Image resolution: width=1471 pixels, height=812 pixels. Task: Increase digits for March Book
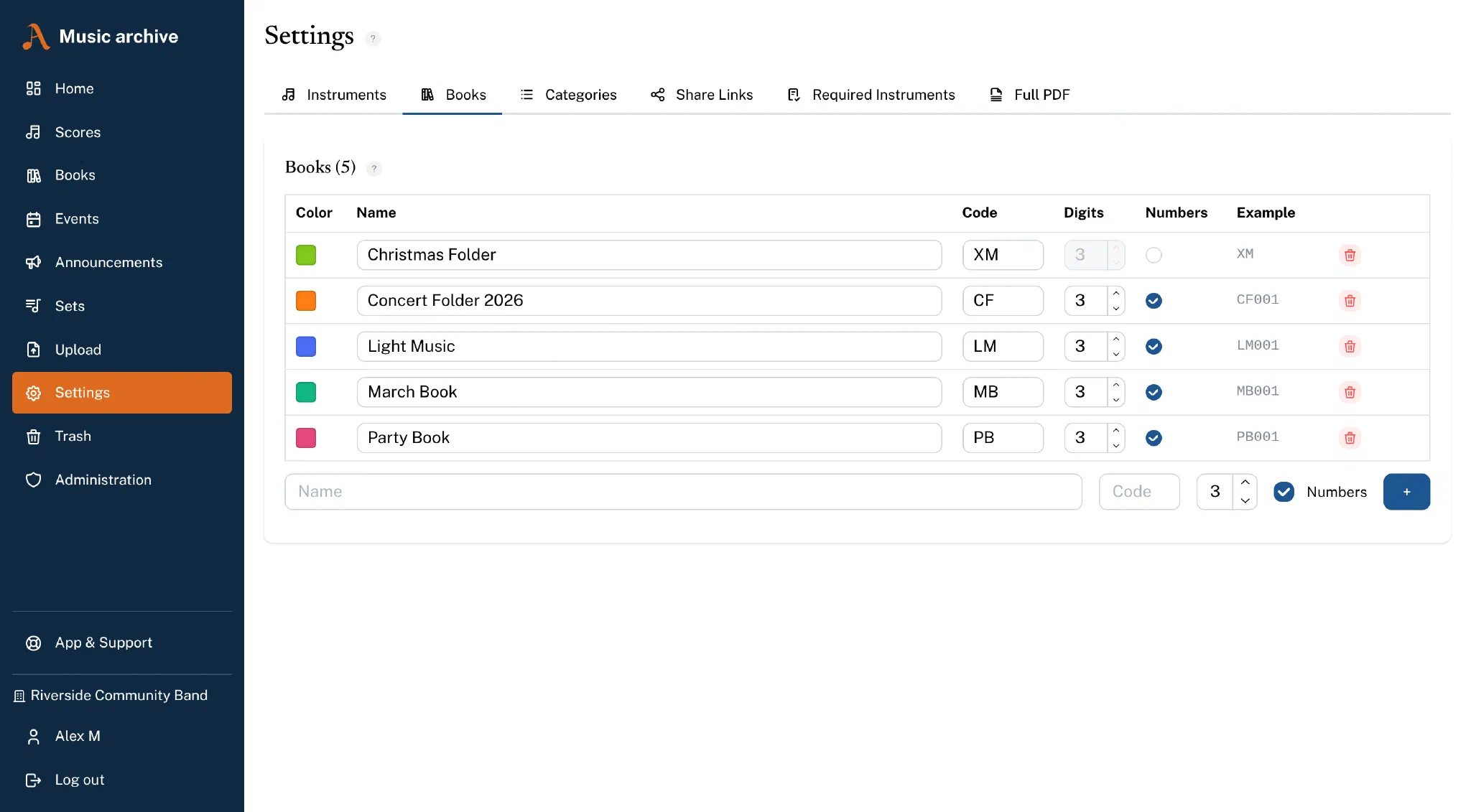pyautogui.click(x=1116, y=385)
